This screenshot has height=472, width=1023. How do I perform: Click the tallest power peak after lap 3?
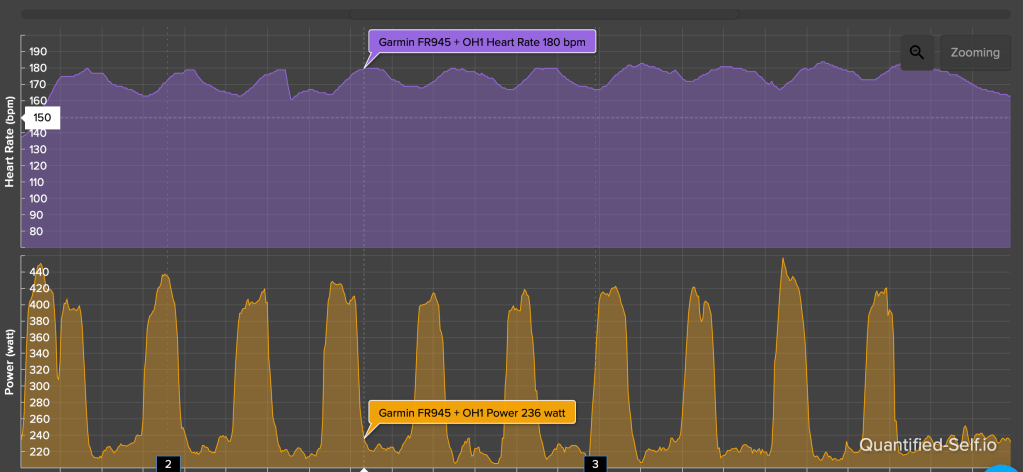click(x=783, y=260)
